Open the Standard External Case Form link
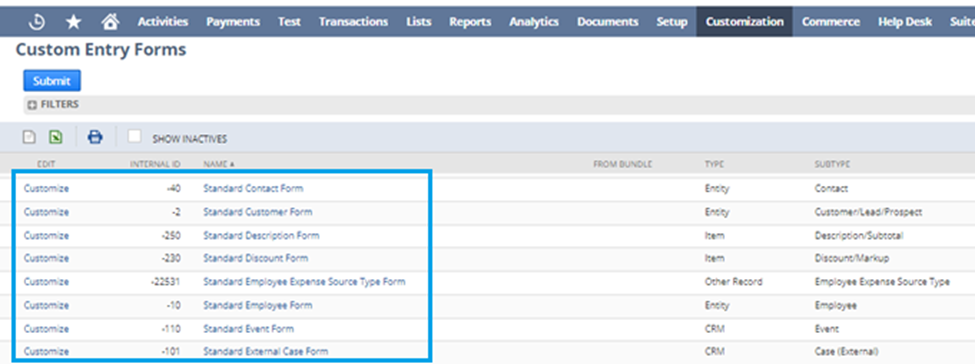975x364 pixels. click(266, 351)
